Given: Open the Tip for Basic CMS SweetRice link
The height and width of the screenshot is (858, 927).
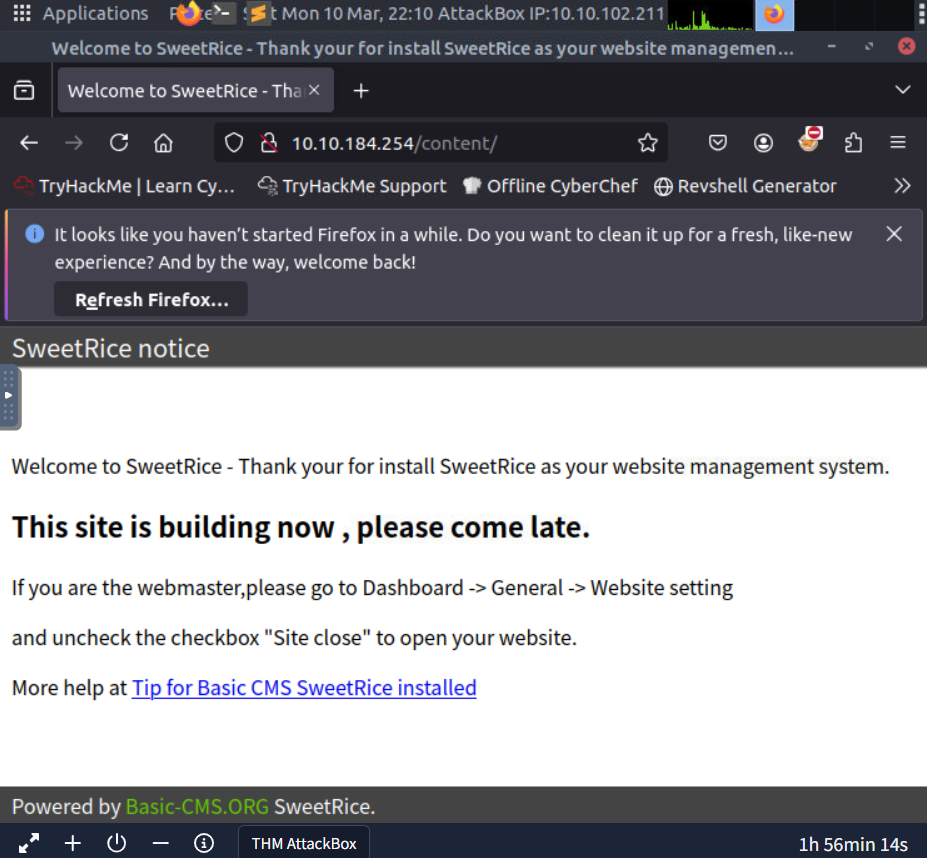Looking at the screenshot, I should 304,688.
